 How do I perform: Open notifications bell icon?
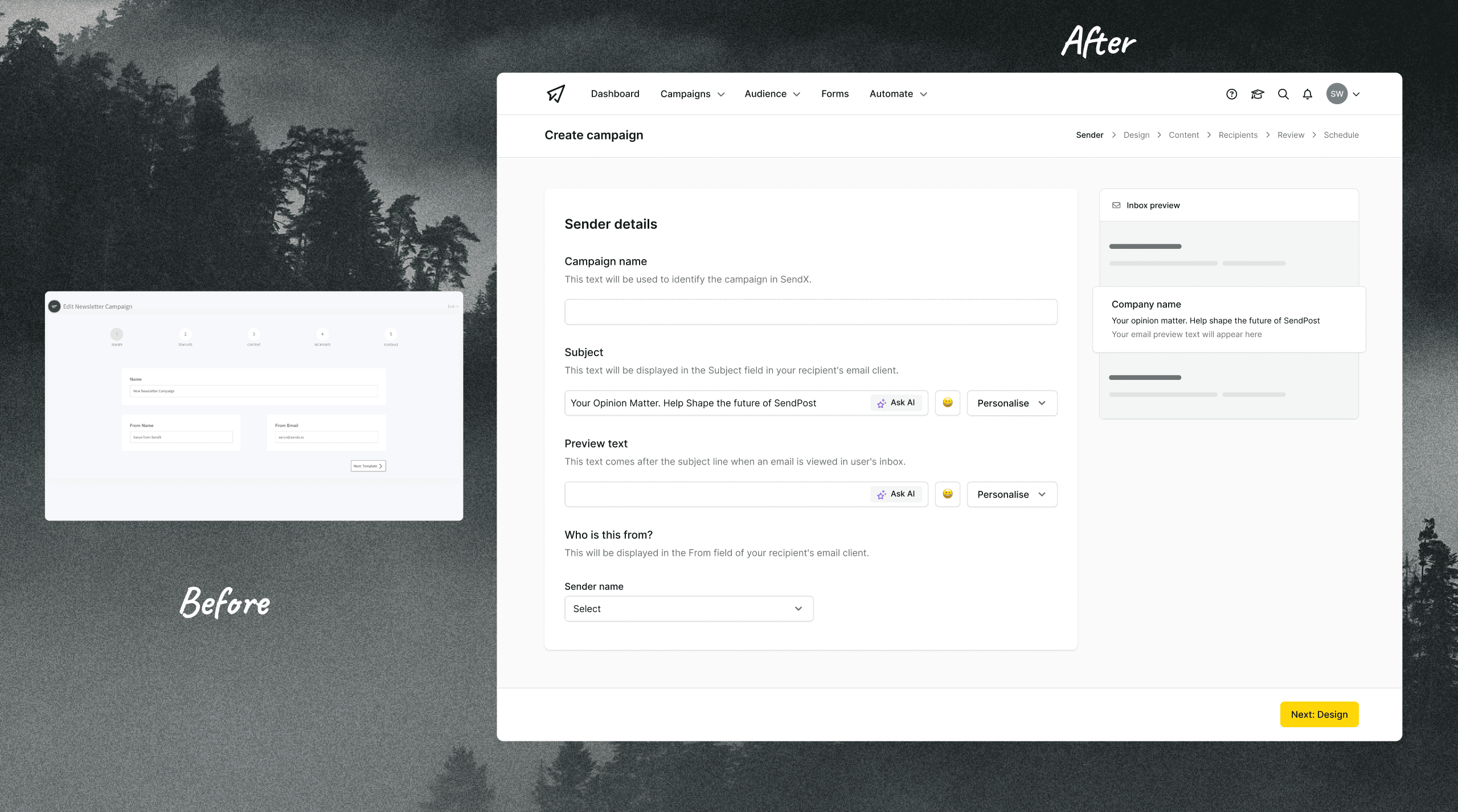point(1307,95)
